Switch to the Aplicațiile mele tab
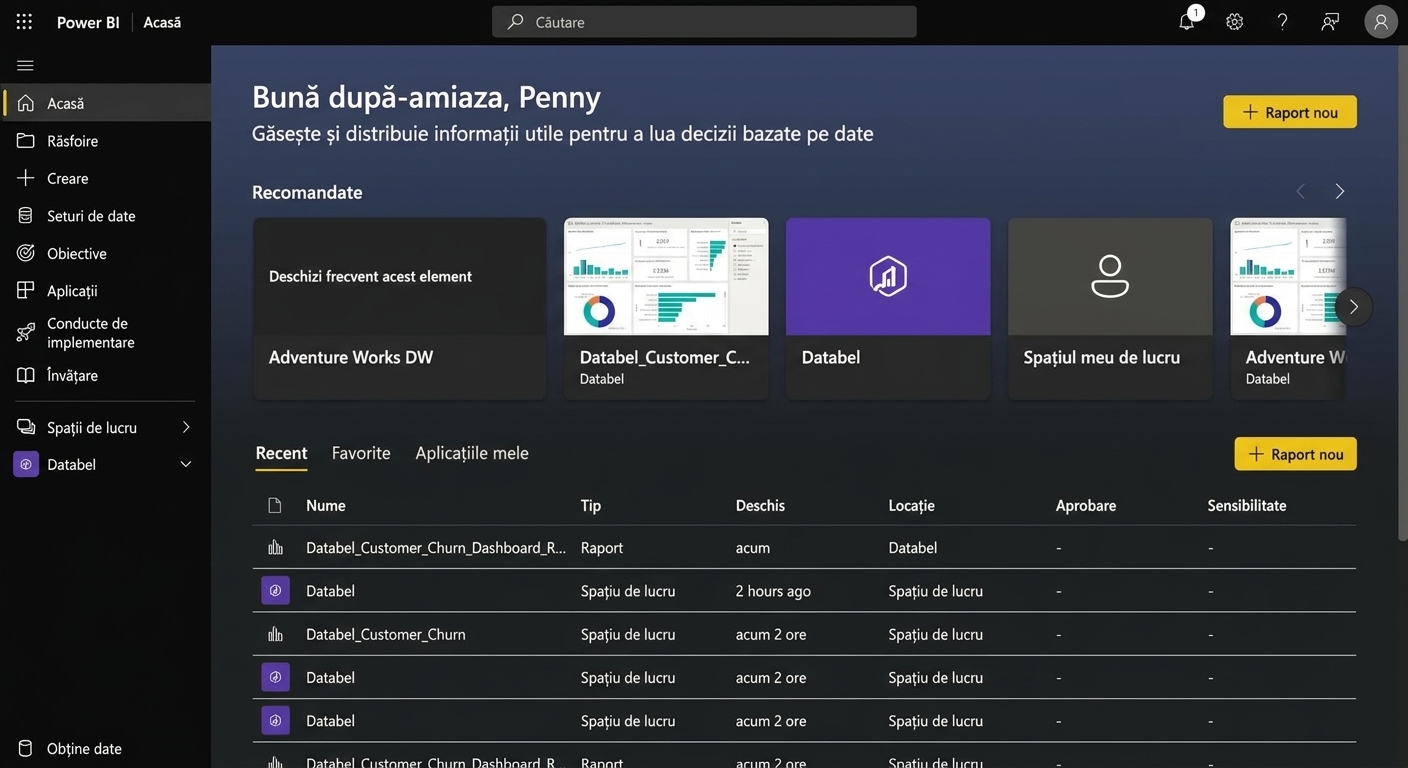 [x=472, y=453]
